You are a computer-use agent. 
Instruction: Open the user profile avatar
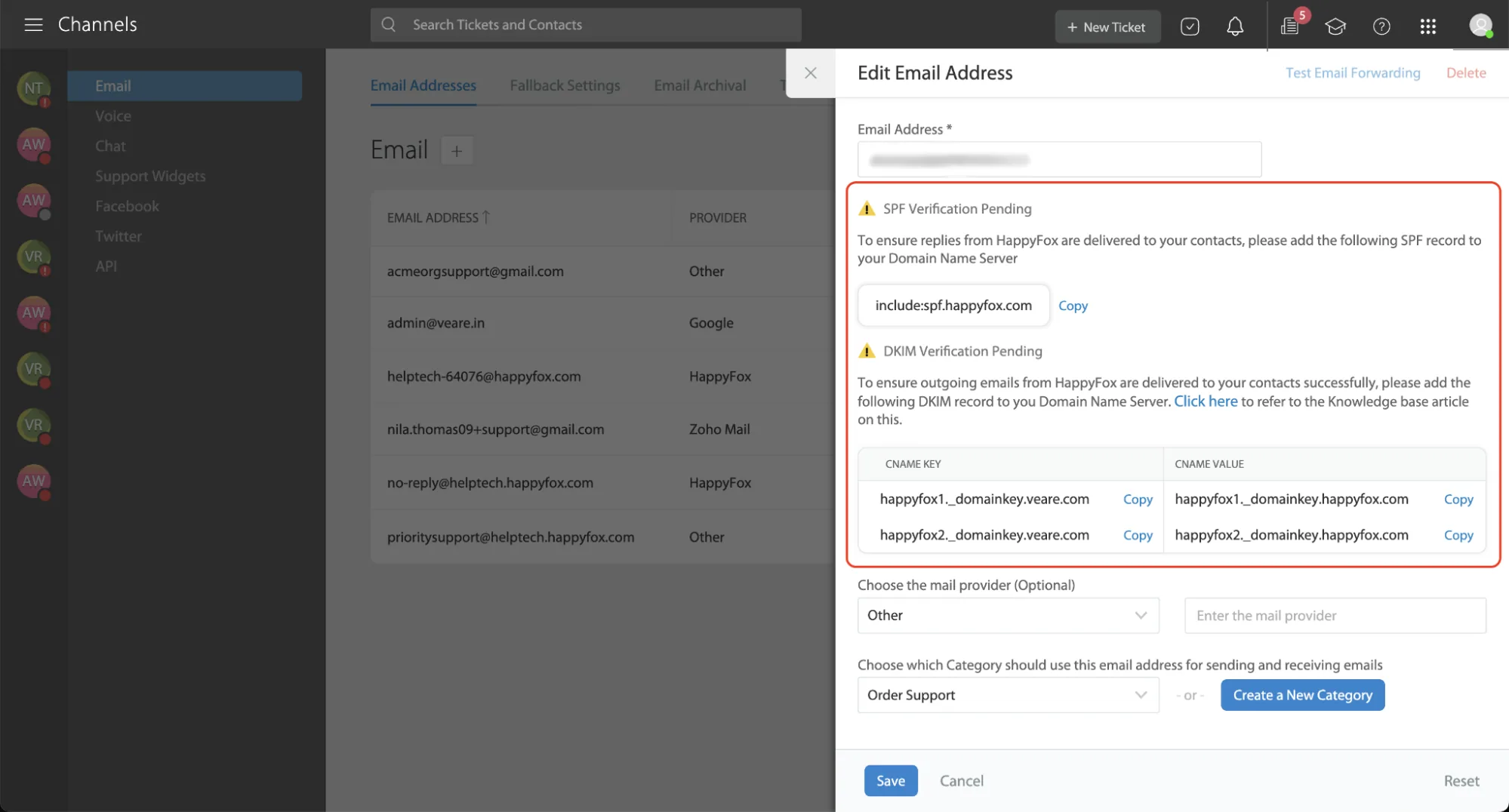pyautogui.click(x=1480, y=26)
